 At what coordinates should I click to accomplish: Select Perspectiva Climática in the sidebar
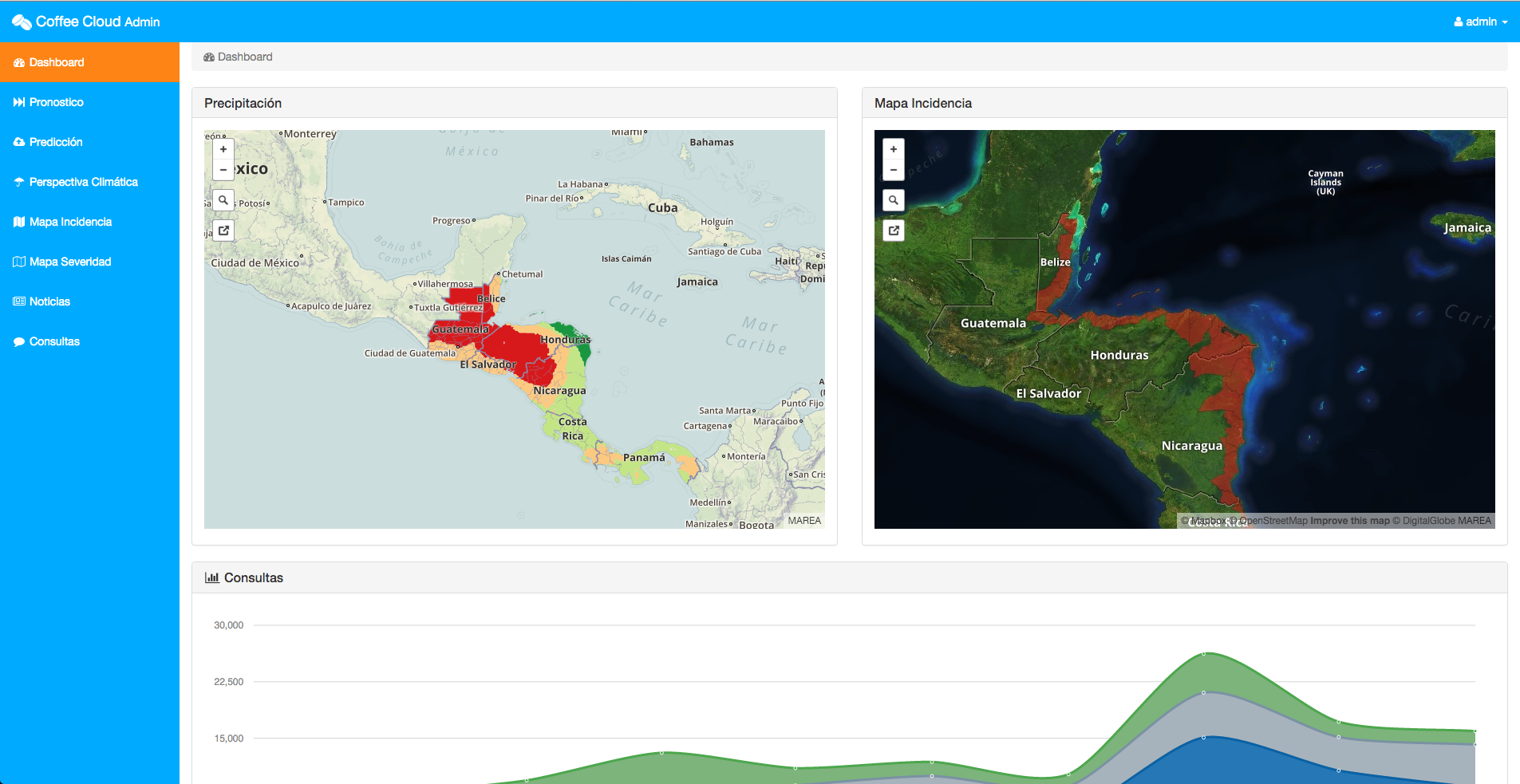coord(83,182)
